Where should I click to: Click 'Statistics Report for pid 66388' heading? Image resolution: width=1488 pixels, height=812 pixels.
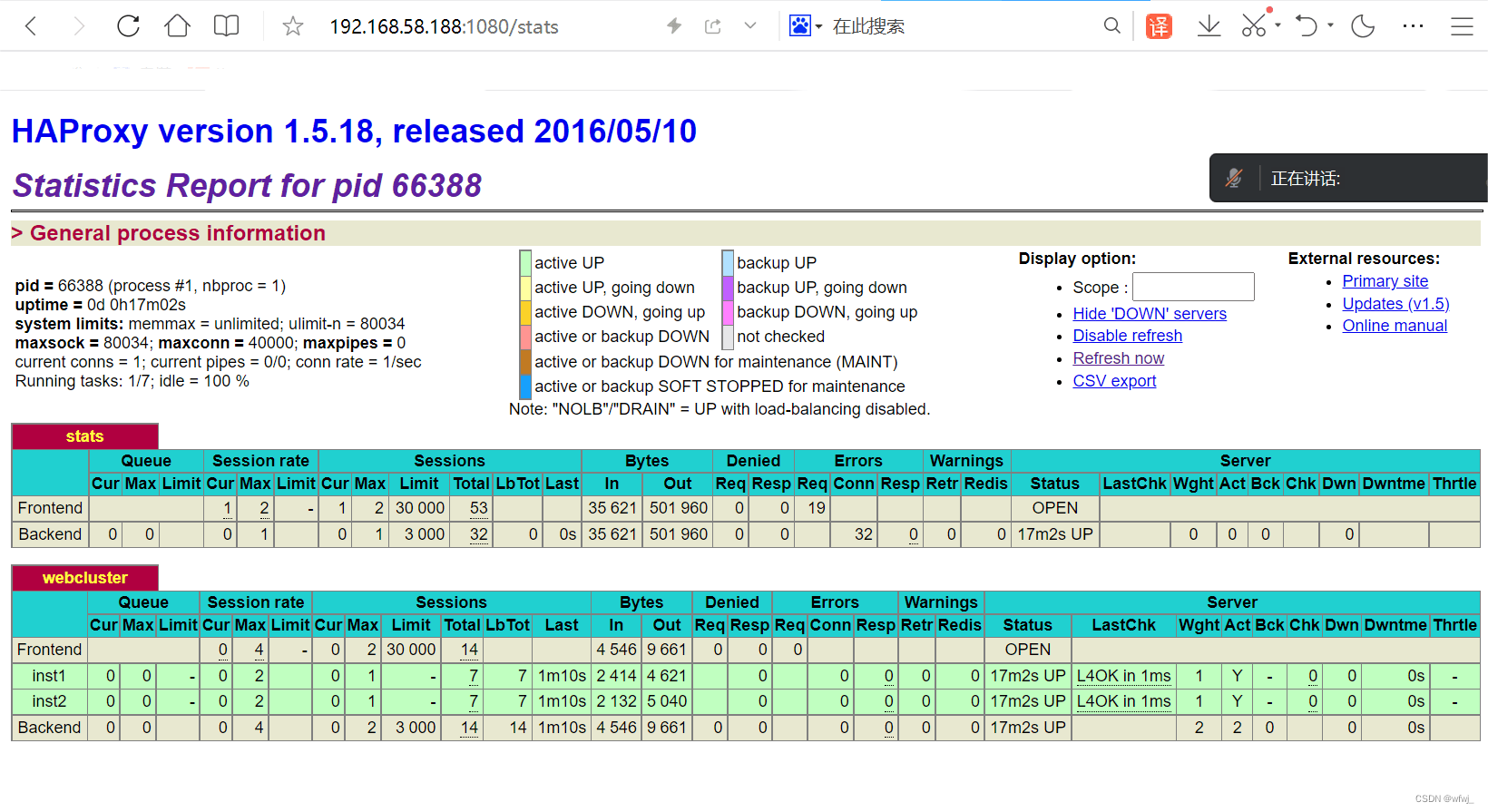click(247, 185)
